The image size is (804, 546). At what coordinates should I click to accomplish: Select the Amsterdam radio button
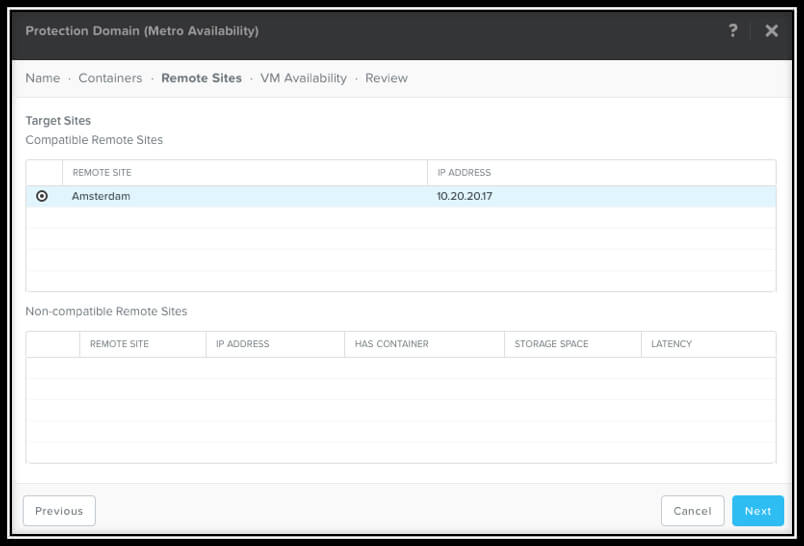pyautogui.click(x=42, y=197)
